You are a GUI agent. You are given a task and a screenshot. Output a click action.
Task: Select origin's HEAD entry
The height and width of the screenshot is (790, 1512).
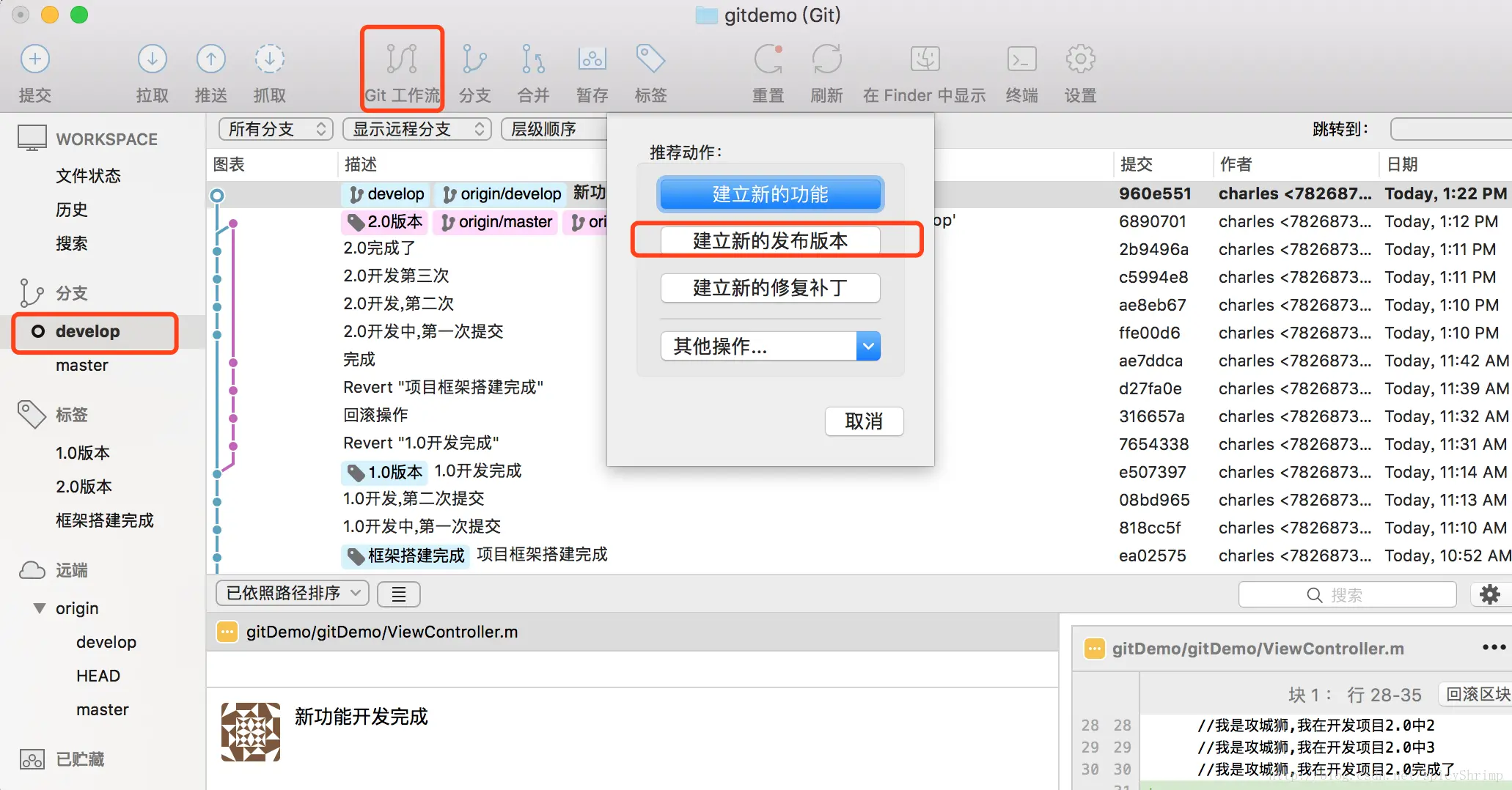(x=98, y=676)
